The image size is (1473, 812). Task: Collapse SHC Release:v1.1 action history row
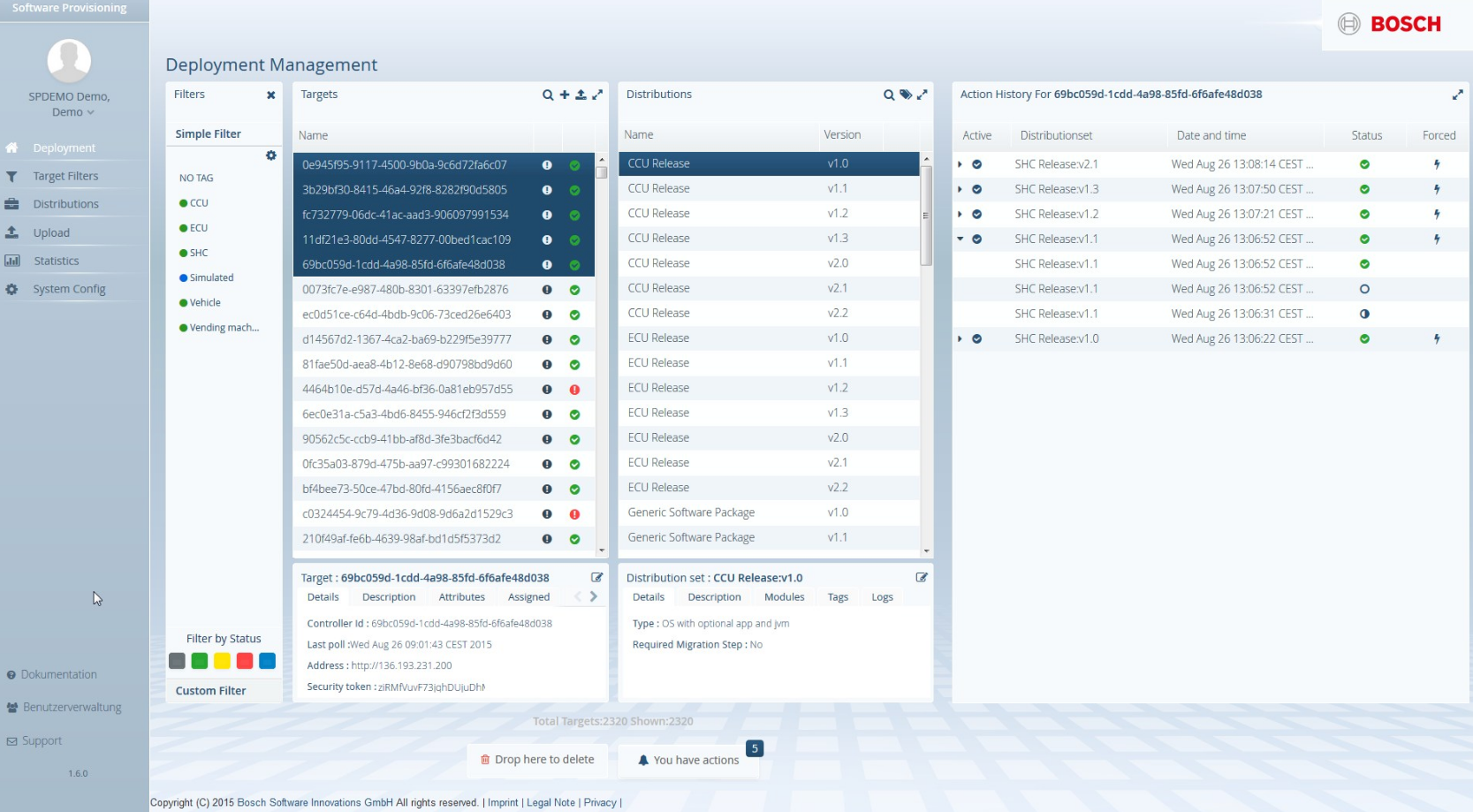coord(960,239)
